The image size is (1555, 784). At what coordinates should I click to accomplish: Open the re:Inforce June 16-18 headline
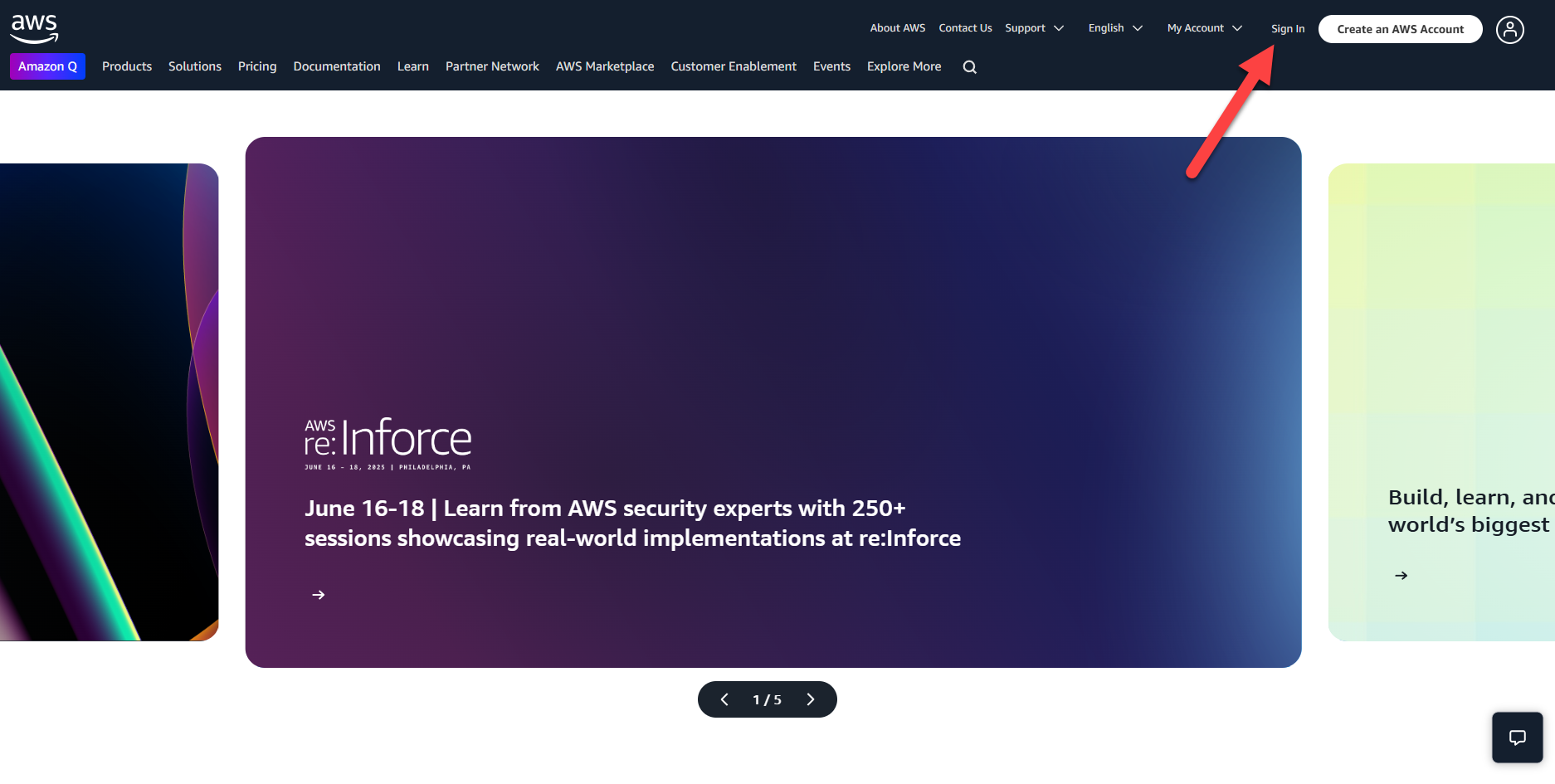pyautogui.click(x=632, y=523)
